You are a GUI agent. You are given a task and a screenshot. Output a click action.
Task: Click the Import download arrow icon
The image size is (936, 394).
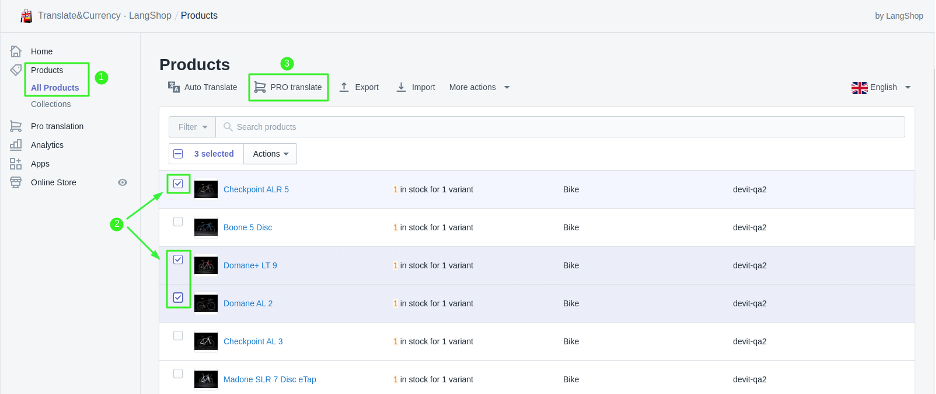tap(401, 87)
